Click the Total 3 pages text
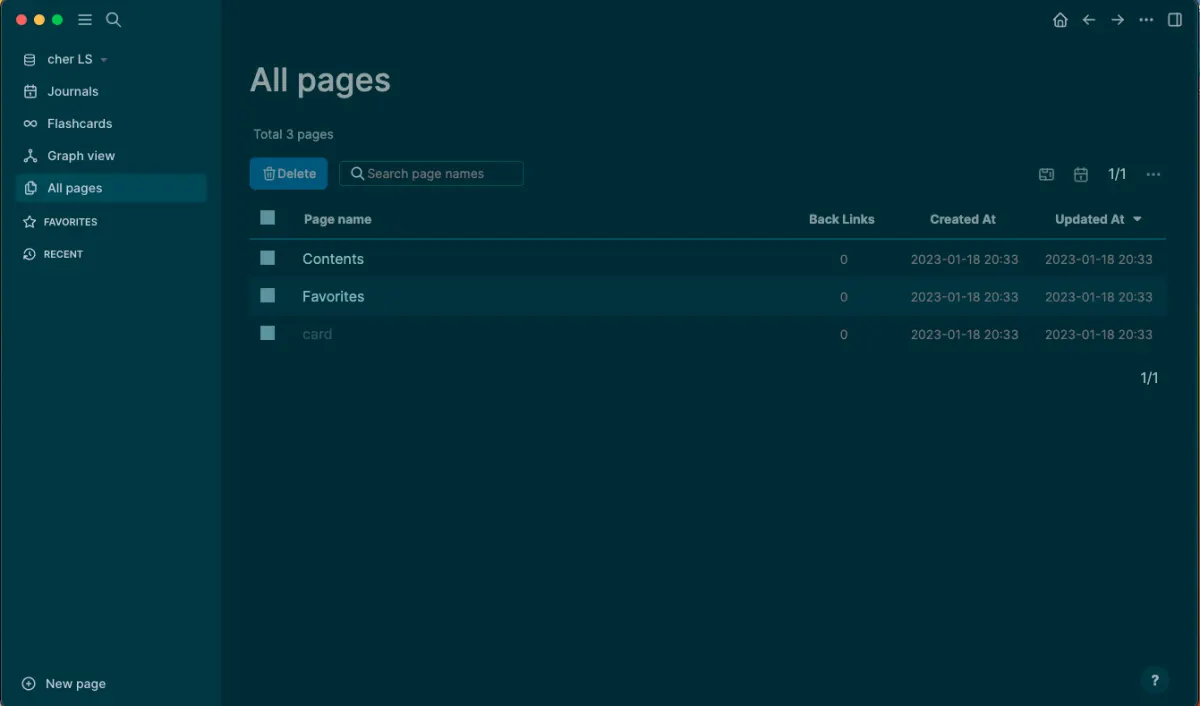Image resolution: width=1200 pixels, height=706 pixels. click(x=293, y=134)
